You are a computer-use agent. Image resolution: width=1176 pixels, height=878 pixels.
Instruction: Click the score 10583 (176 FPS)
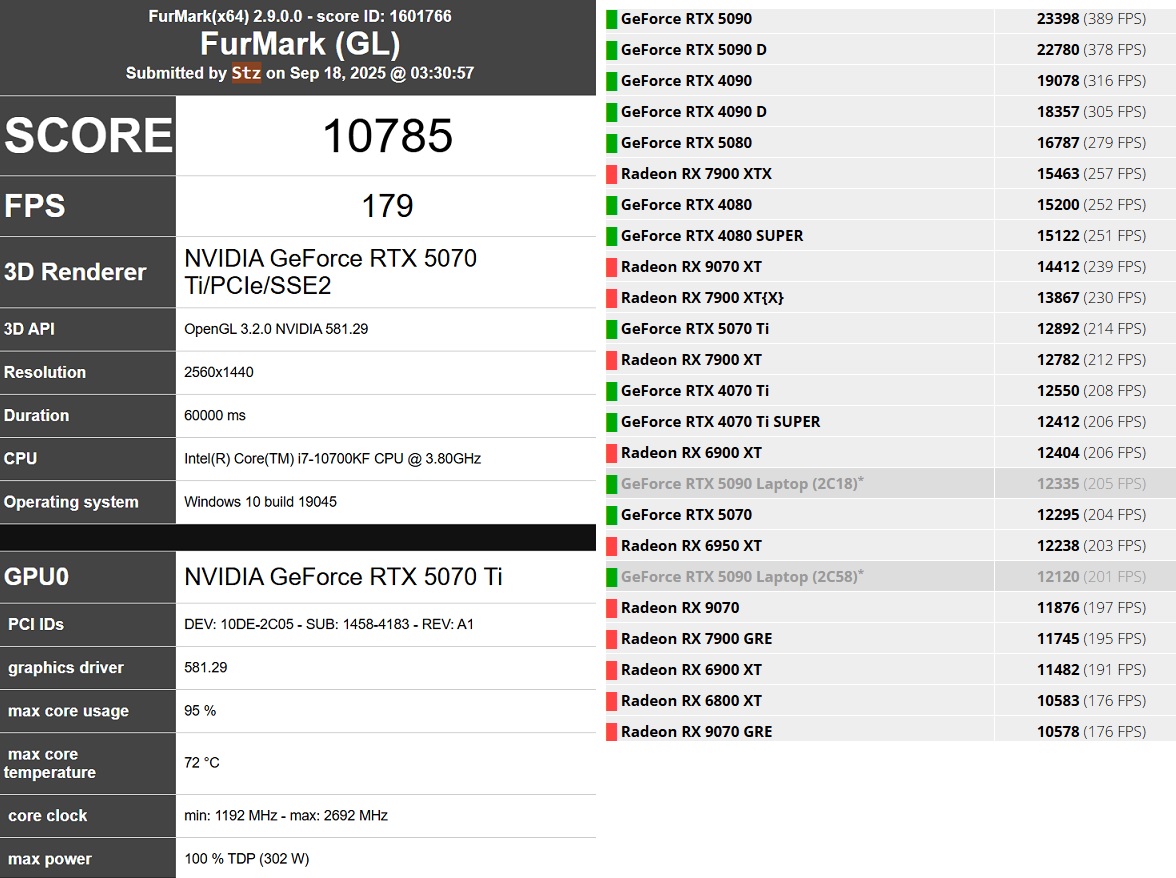click(x=1091, y=701)
